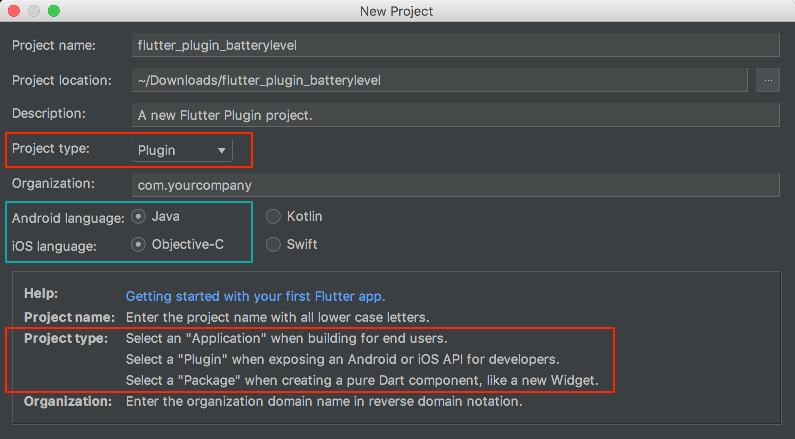Screen dimensions: 795x439
Task: Select Objective-C for iOS language
Action: pyautogui.click(x=138, y=244)
